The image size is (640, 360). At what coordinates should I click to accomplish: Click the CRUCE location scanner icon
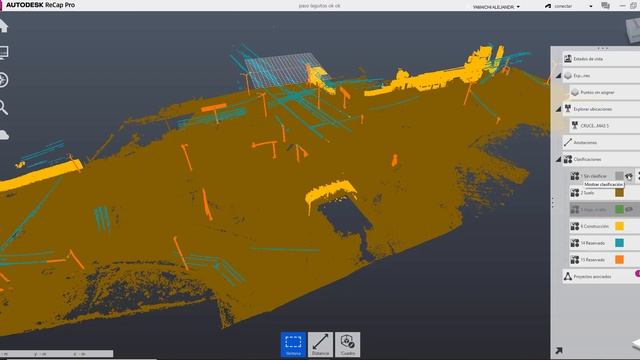575,125
